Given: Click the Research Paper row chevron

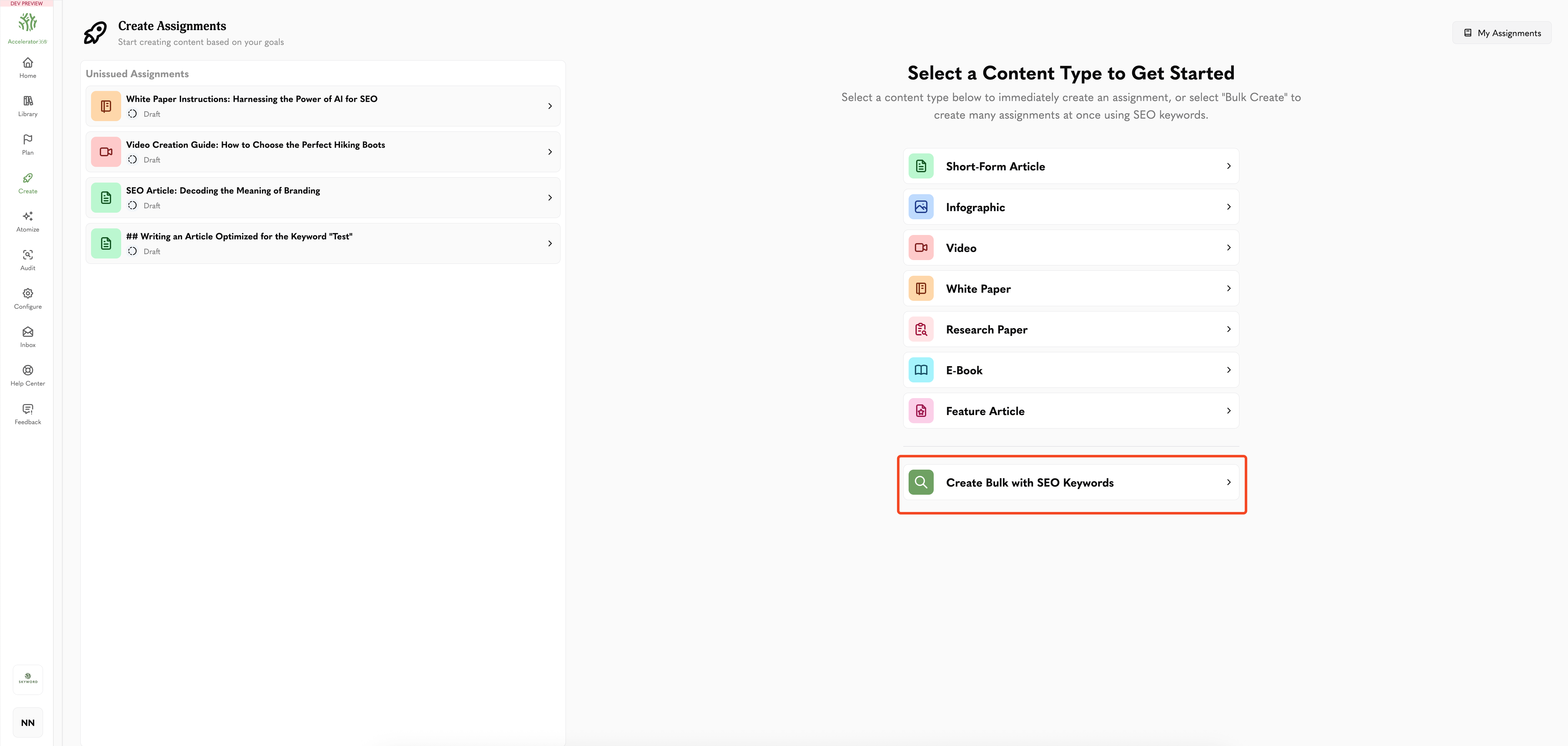Looking at the screenshot, I should [1228, 329].
